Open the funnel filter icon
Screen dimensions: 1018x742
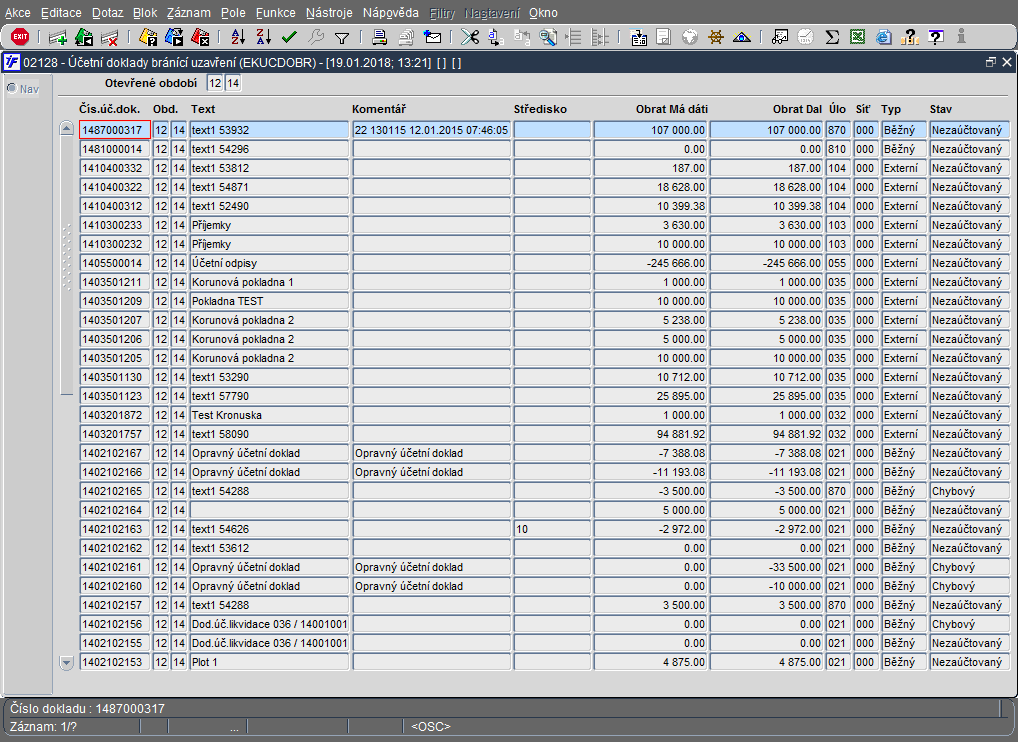click(341, 38)
